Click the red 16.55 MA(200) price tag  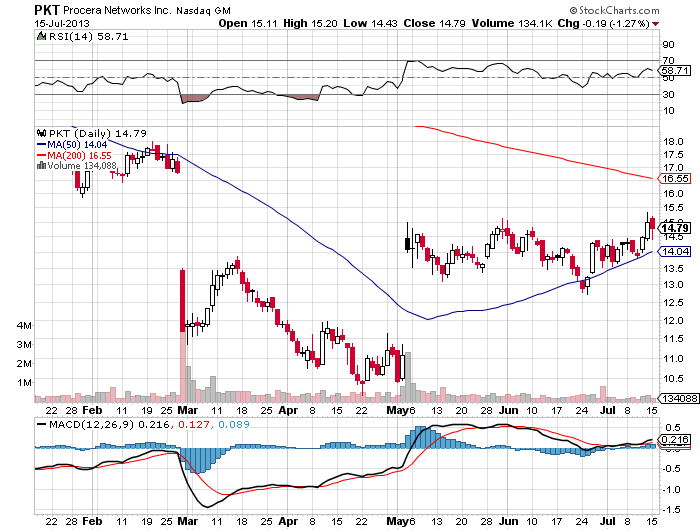(x=675, y=179)
